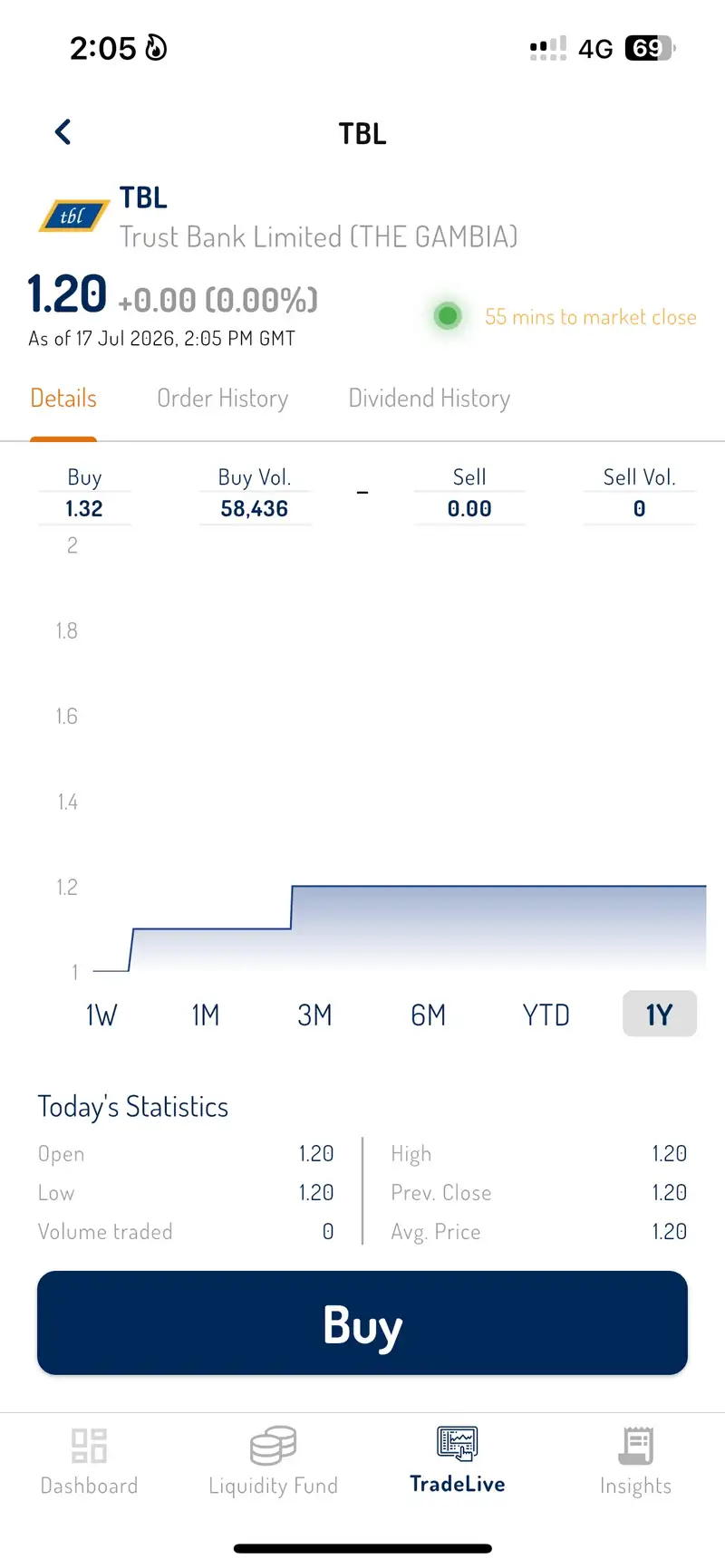Tap the back arrow icon
Image resolution: width=725 pixels, height=1568 pixels.
pyautogui.click(x=63, y=132)
